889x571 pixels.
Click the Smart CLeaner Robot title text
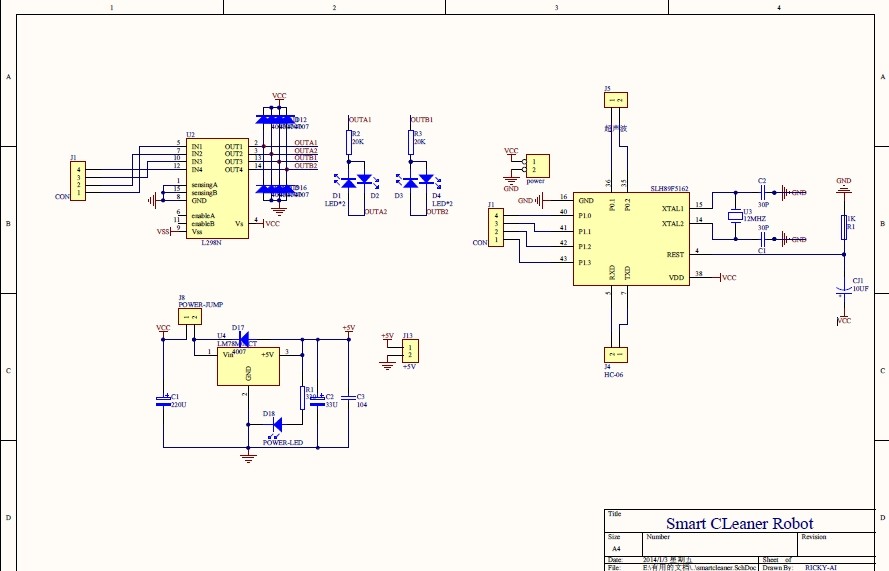click(739, 523)
